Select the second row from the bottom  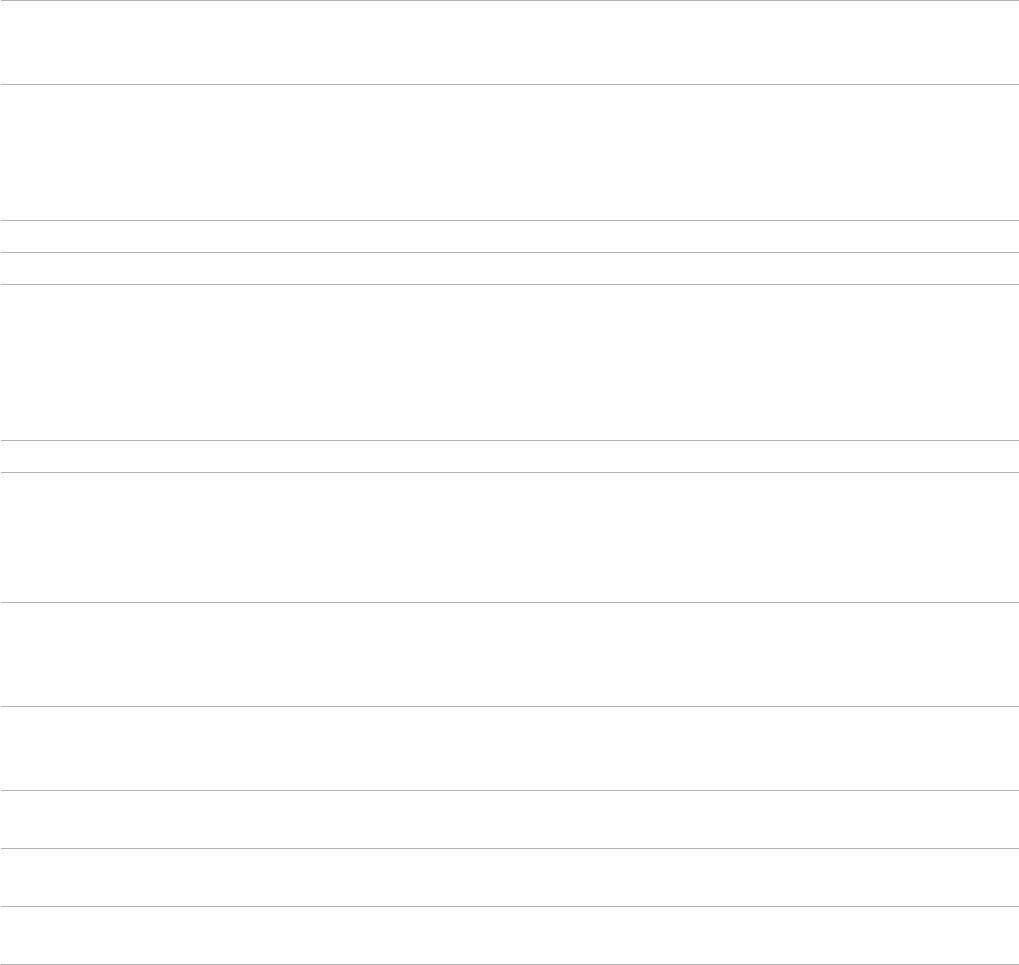[510, 877]
